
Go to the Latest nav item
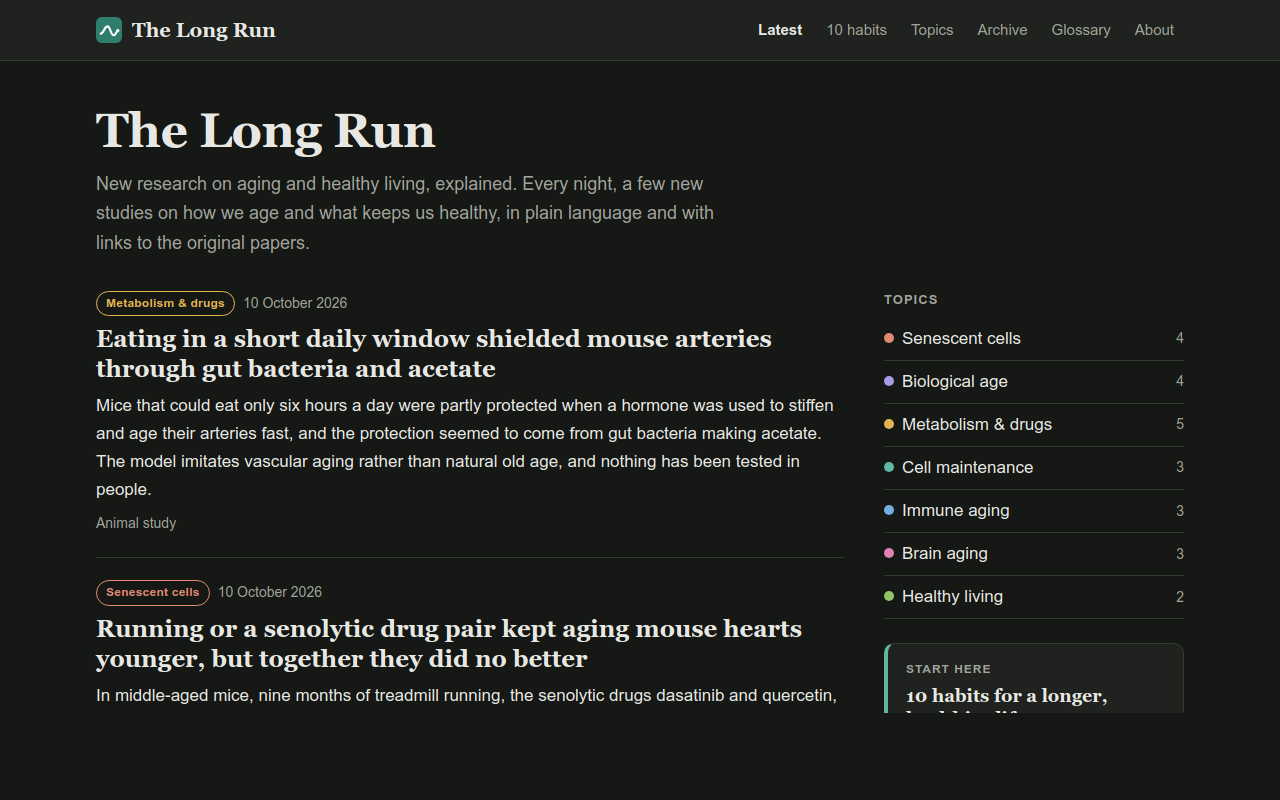coord(780,30)
